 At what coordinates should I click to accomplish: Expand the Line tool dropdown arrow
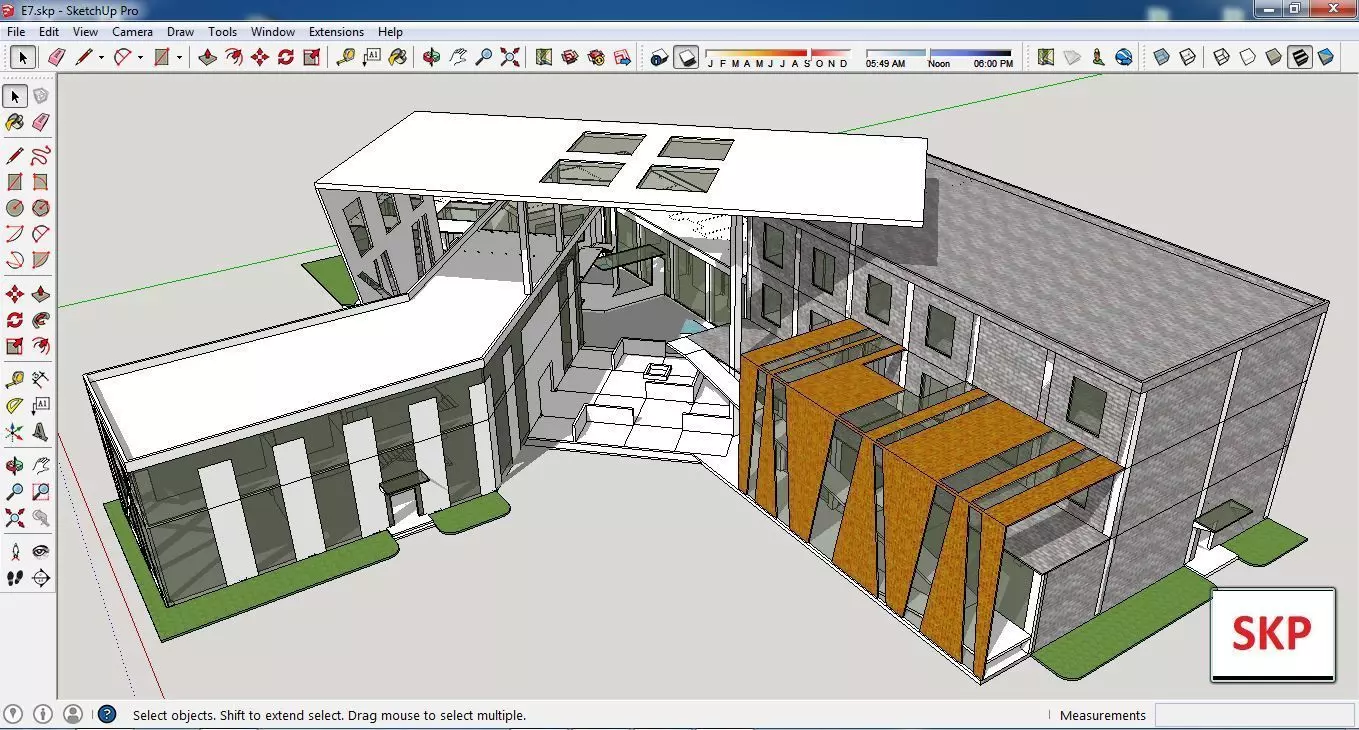click(101, 57)
